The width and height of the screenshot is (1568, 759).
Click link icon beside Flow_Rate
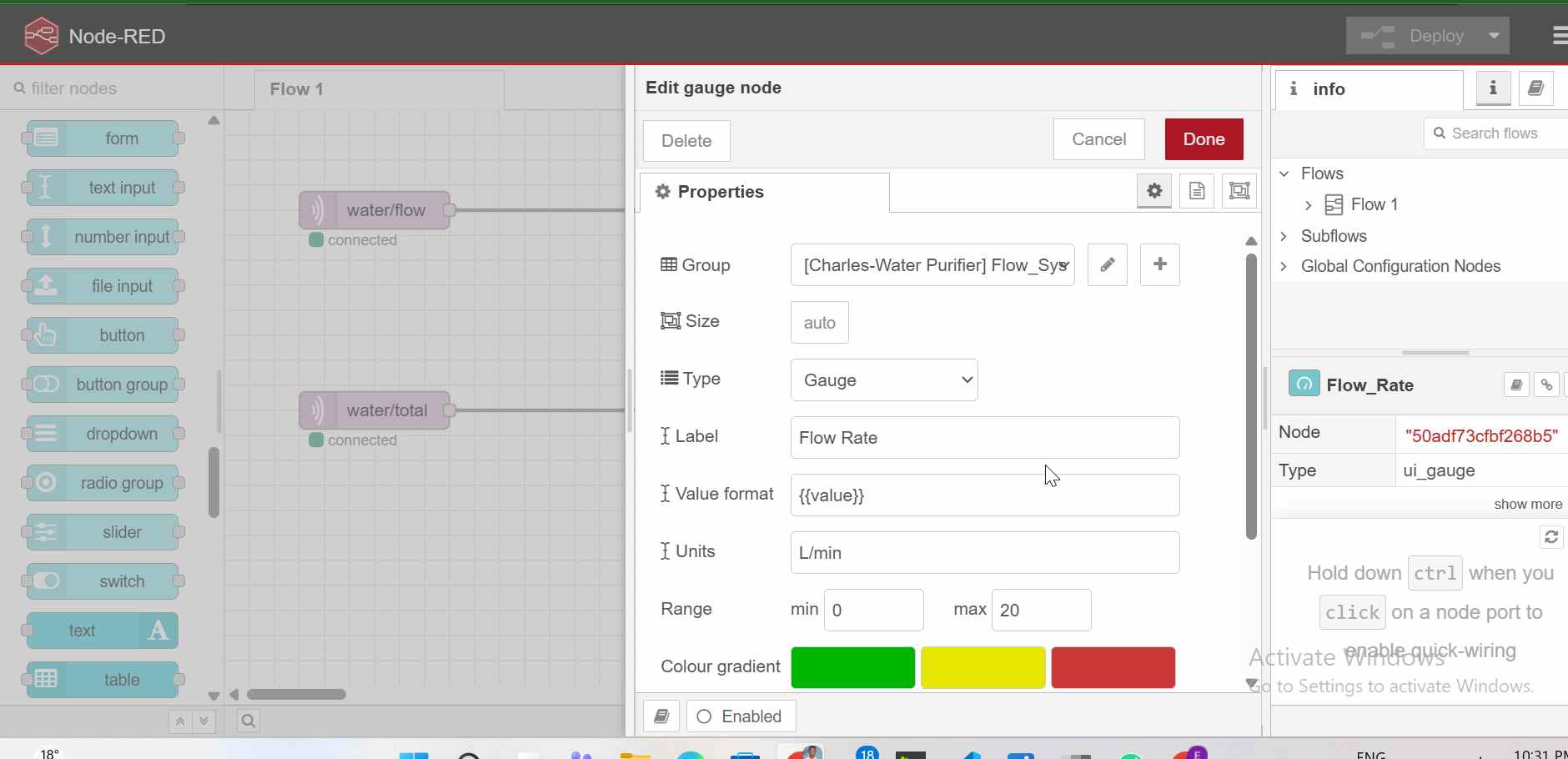pyautogui.click(x=1547, y=385)
